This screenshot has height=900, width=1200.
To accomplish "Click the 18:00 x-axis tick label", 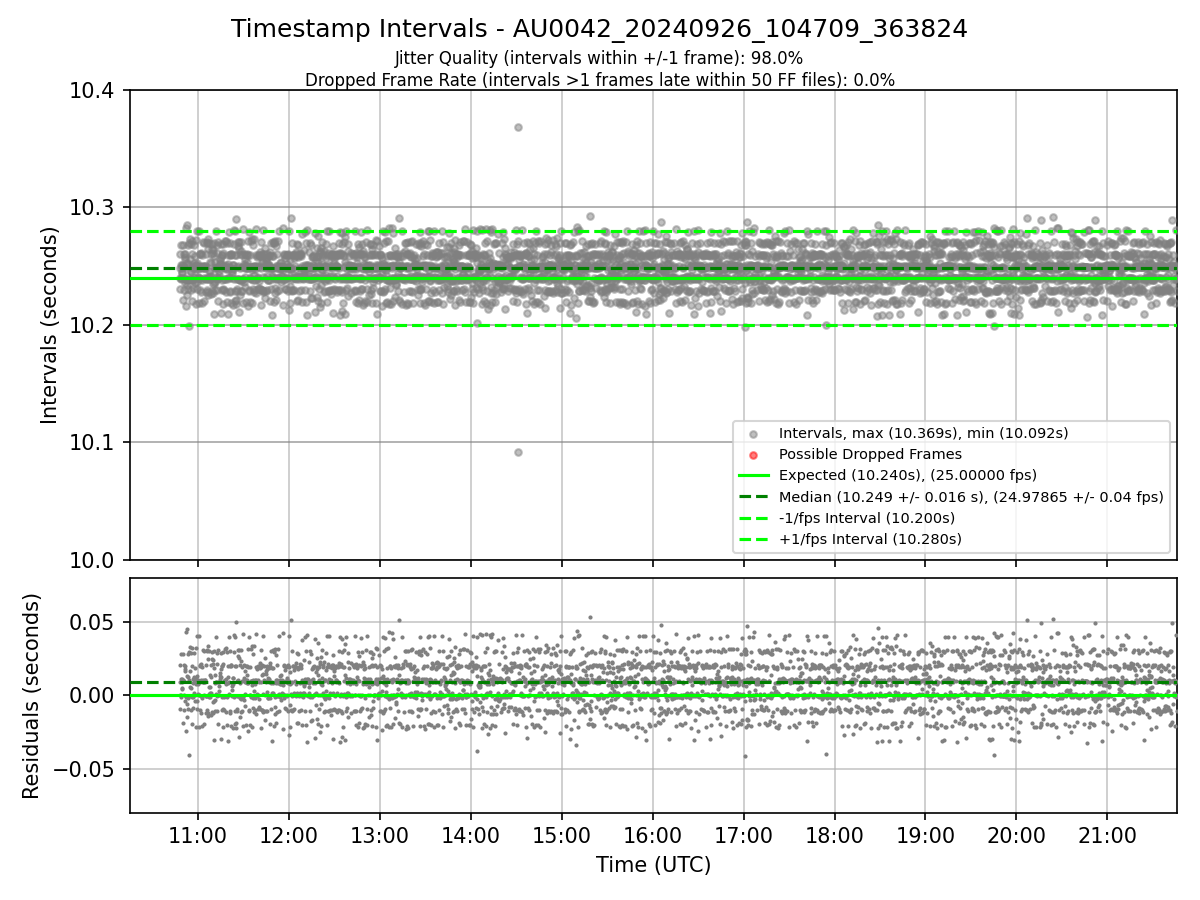I will coord(834,834).
